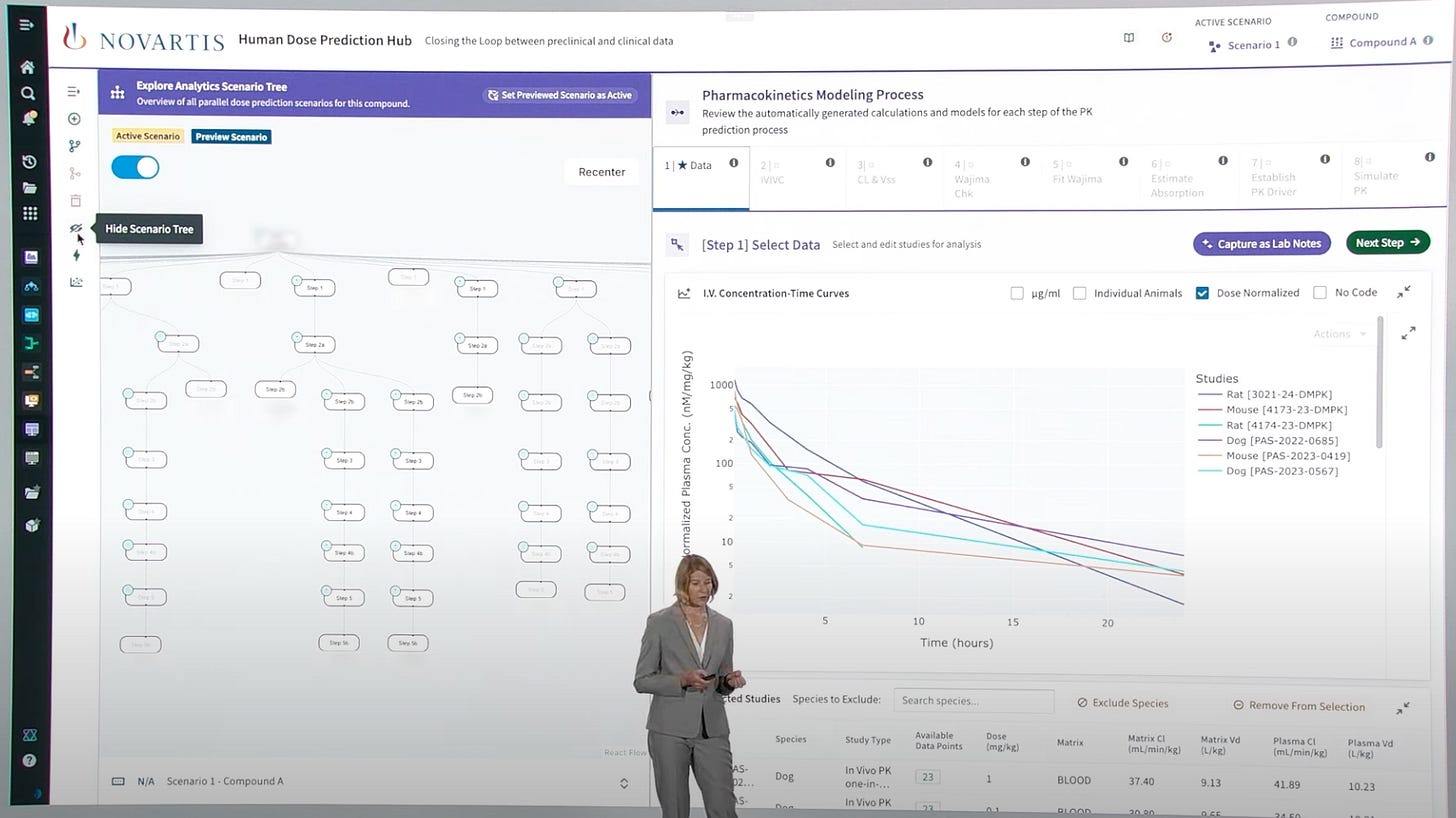Click the chart icon below the lightning bolt
This screenshot has width=1456, height=818.
[76, 282]
